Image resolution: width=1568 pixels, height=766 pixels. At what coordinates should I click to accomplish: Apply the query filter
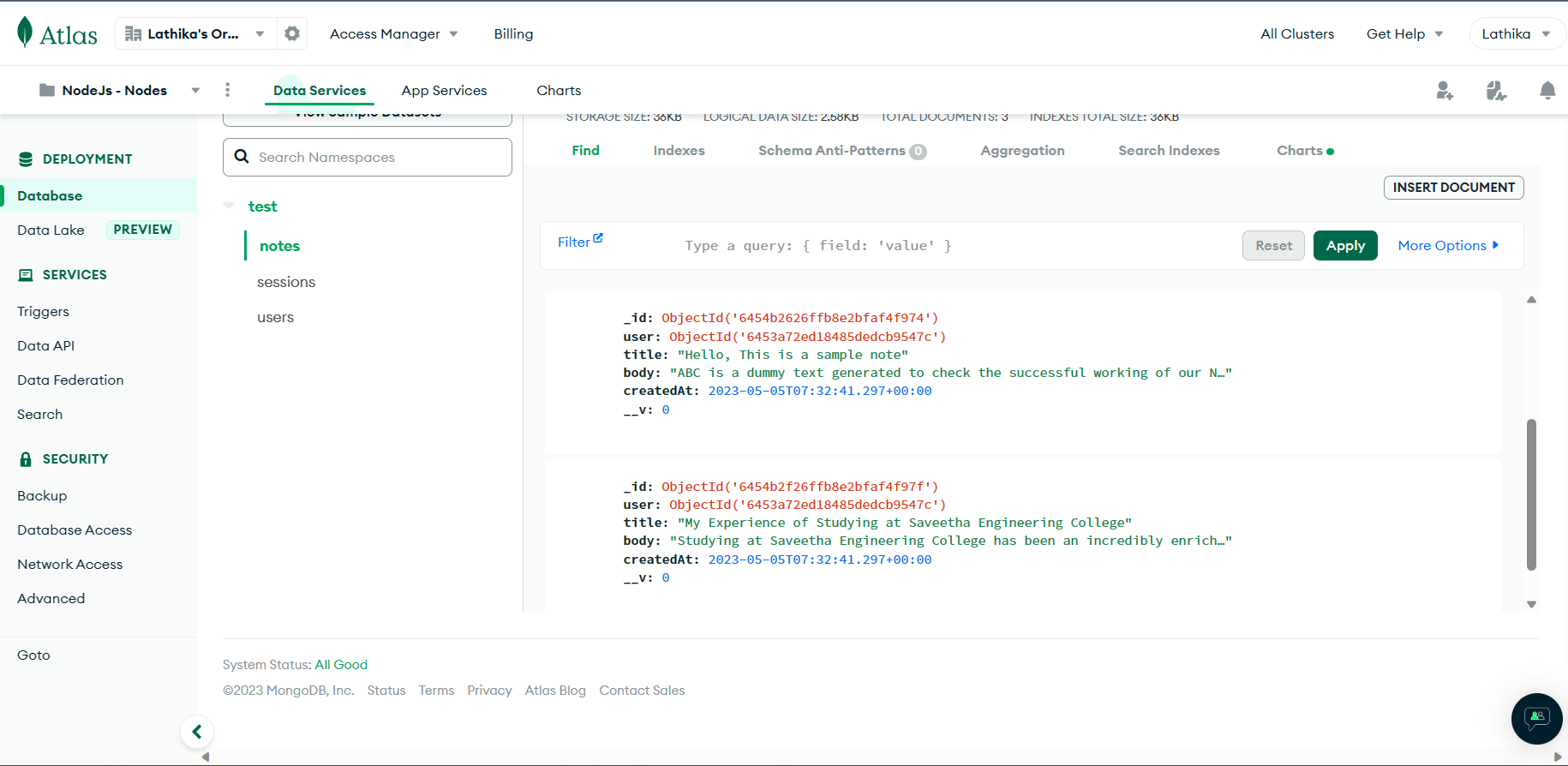1345,246
